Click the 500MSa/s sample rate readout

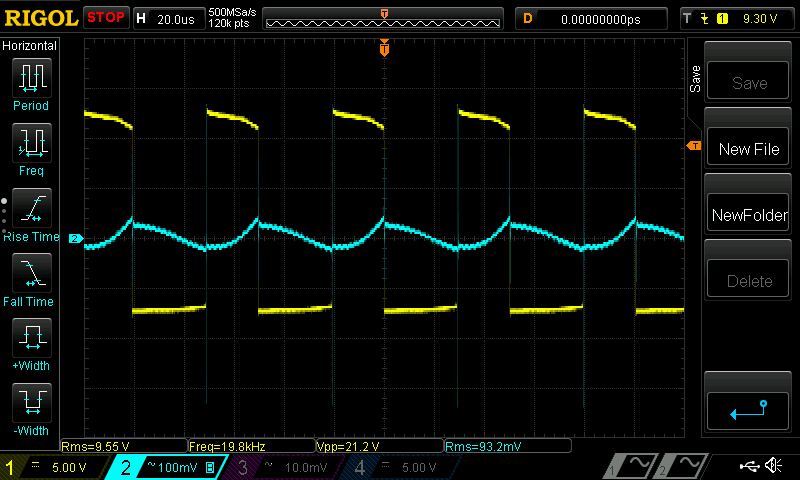[232, 13]
